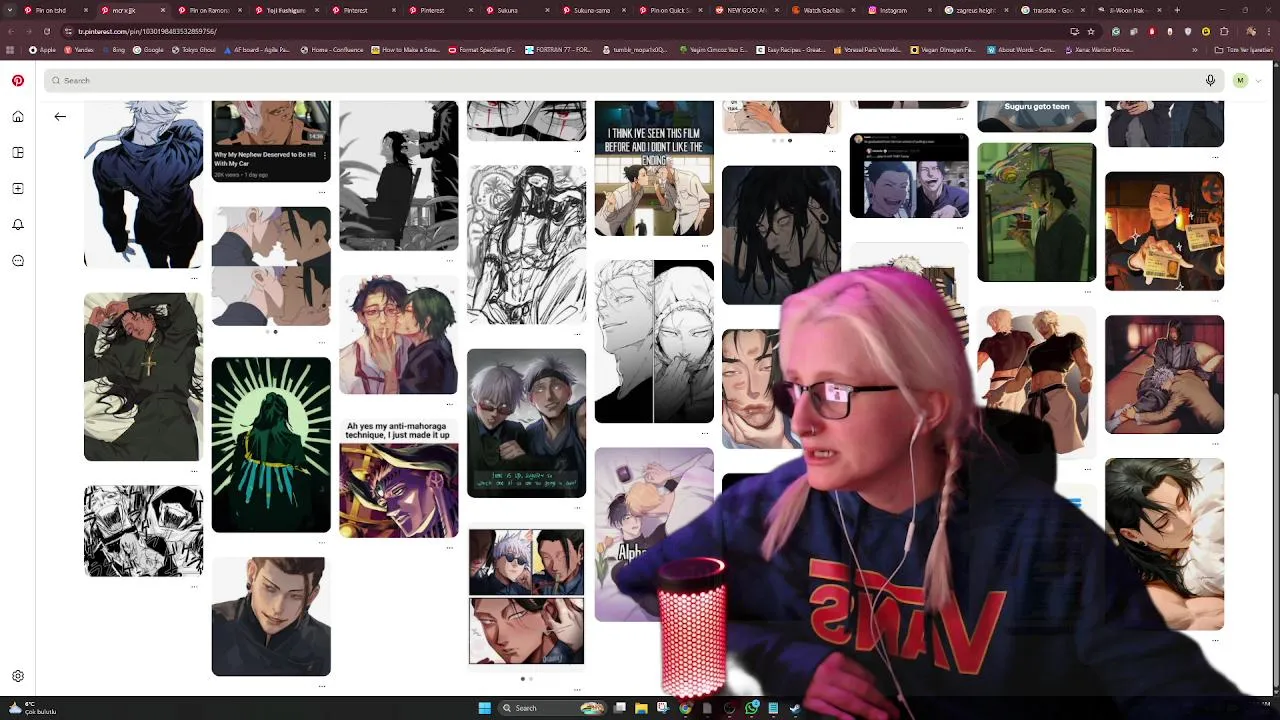The height and width of the screenshot is (720, 1280).
Task: Expand the account chevron next to avatar
Action: coord(1257,80)
